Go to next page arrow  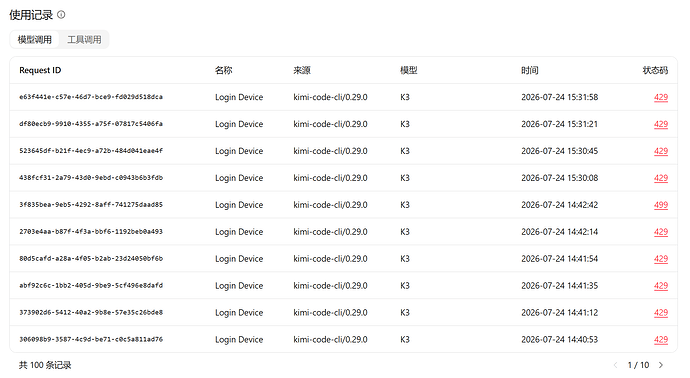point(661,365)
